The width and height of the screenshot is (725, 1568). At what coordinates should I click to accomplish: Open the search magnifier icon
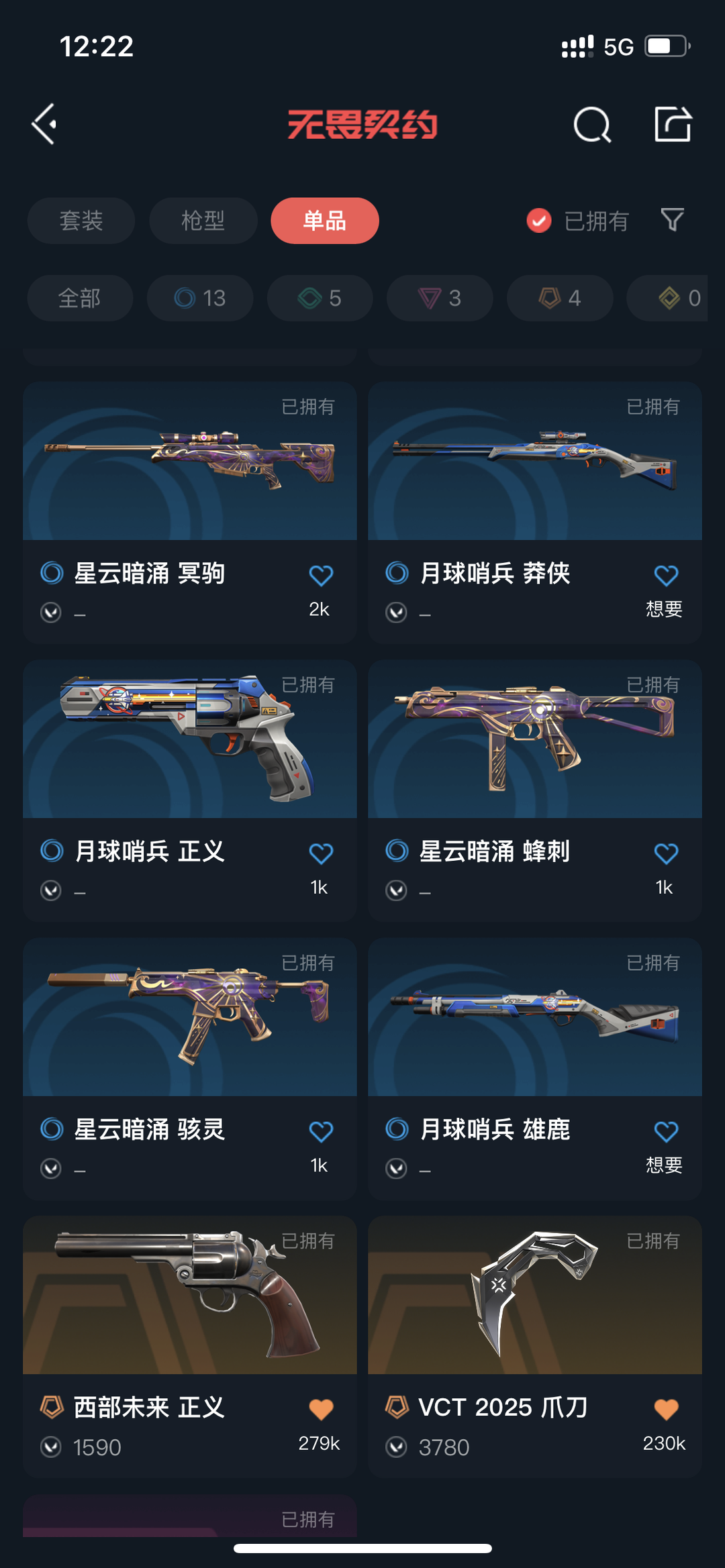592,125
